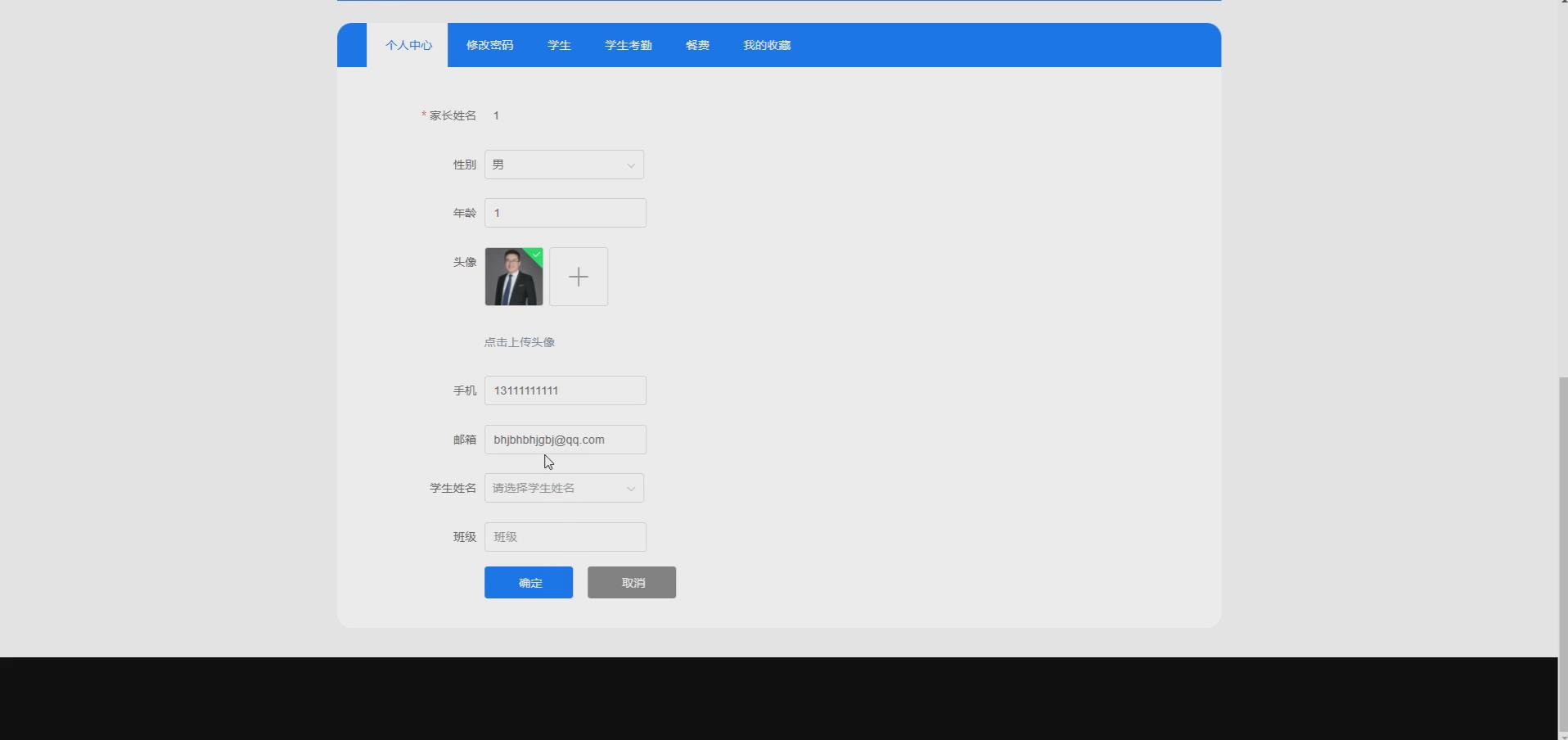The width and height of the screenshot is (1568, 740).
Task: Select the active 个人中心 tab
Action: point(408,45)
